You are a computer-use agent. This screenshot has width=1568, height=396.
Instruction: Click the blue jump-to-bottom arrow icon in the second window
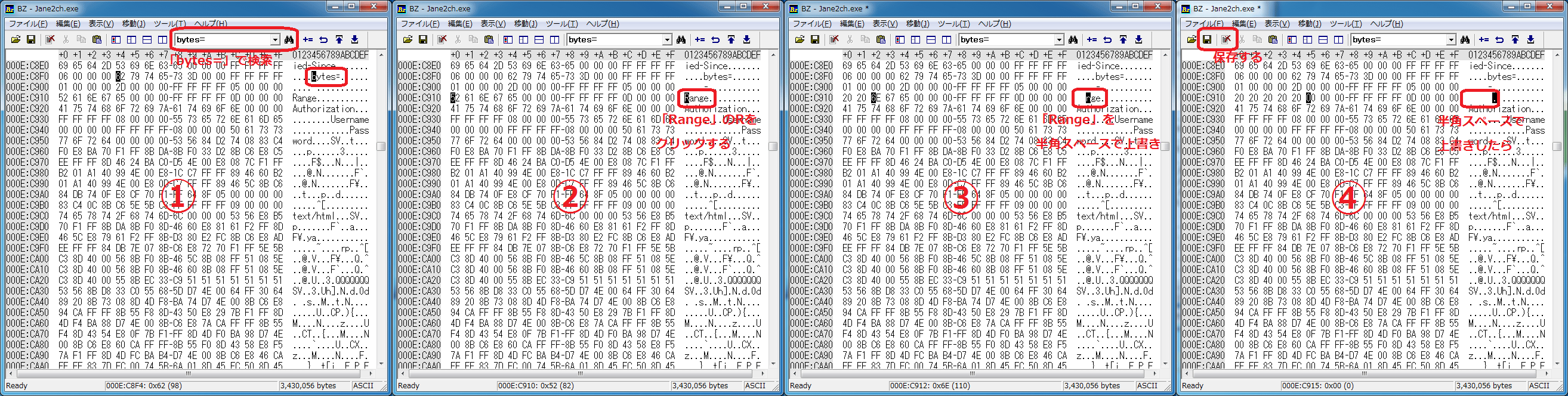pyautogui.click(x=747, y=39)
